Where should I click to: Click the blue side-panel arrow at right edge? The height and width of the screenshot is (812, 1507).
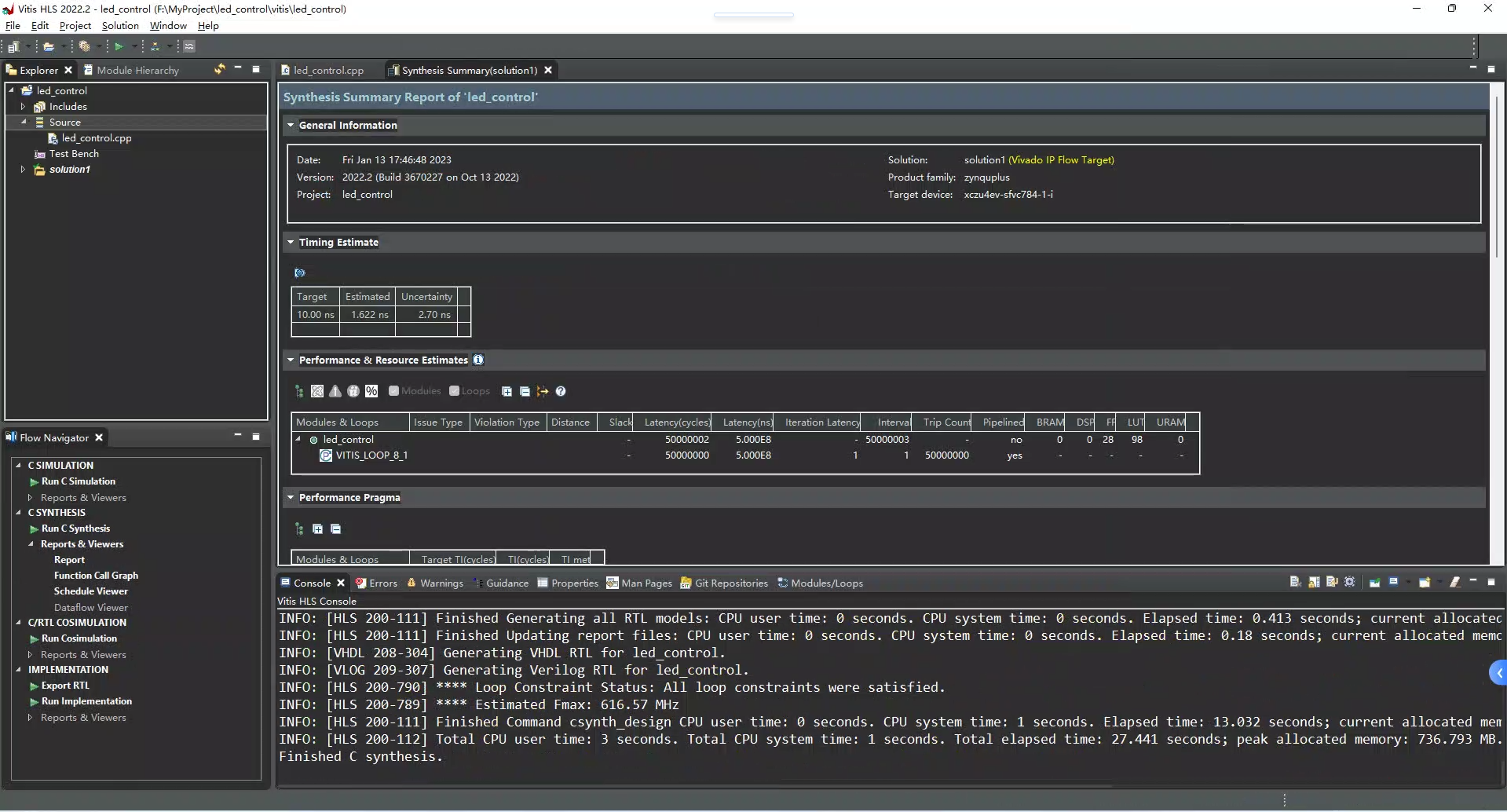1498,673
